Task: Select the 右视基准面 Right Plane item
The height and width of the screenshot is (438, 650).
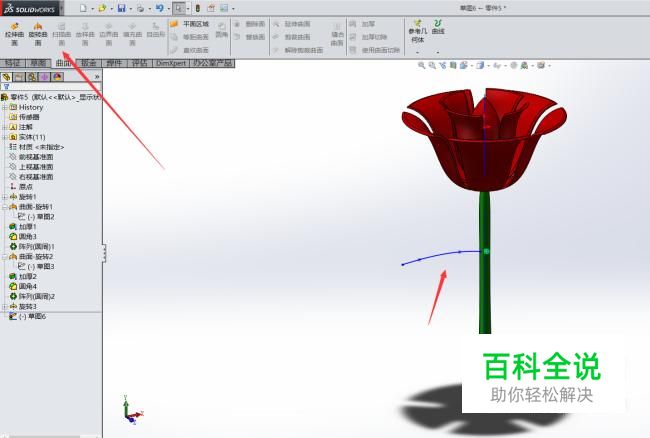Action: pyautogui.click(x=31, y=177)
